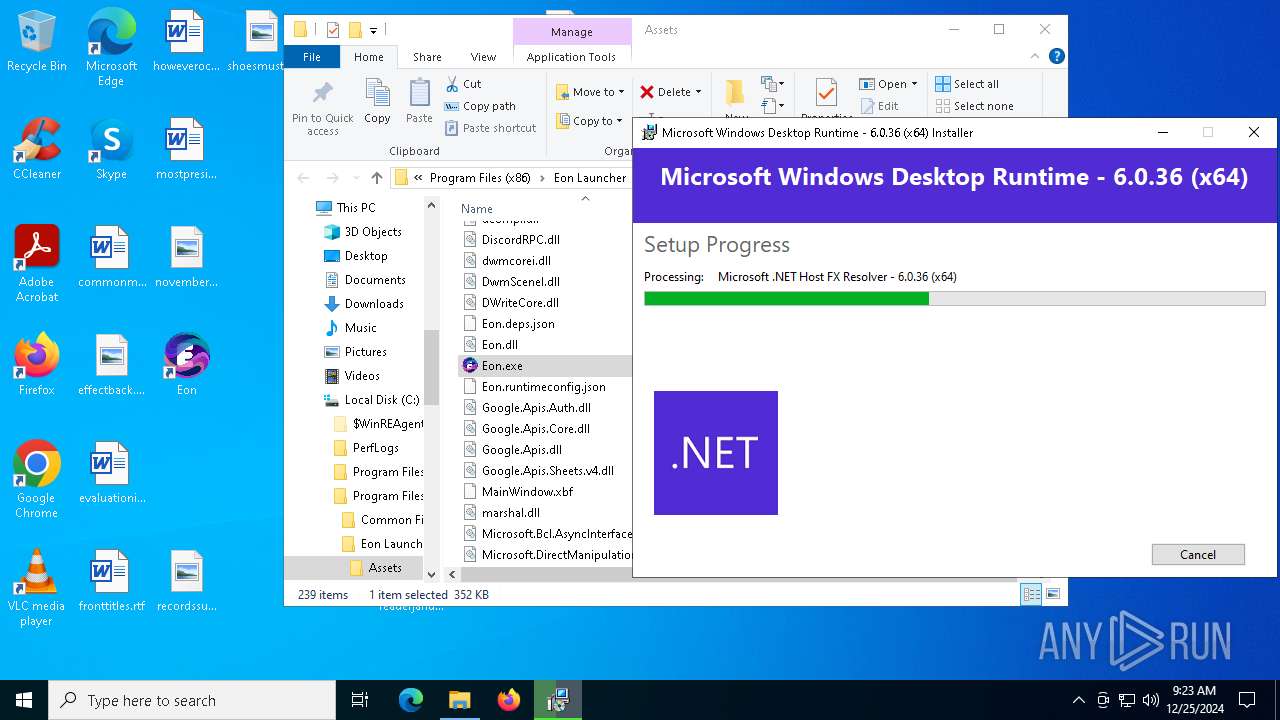Screen dimensions: 1280x720
Task: Open Firefox from the taskbar
Action: pos(508,700)
